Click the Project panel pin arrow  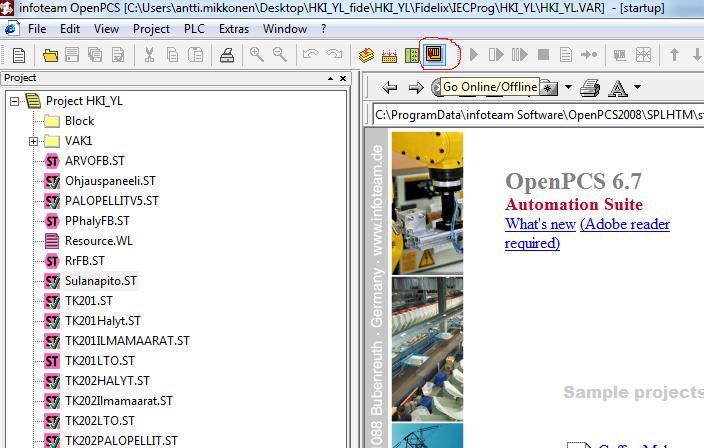(x=330, y=78)
